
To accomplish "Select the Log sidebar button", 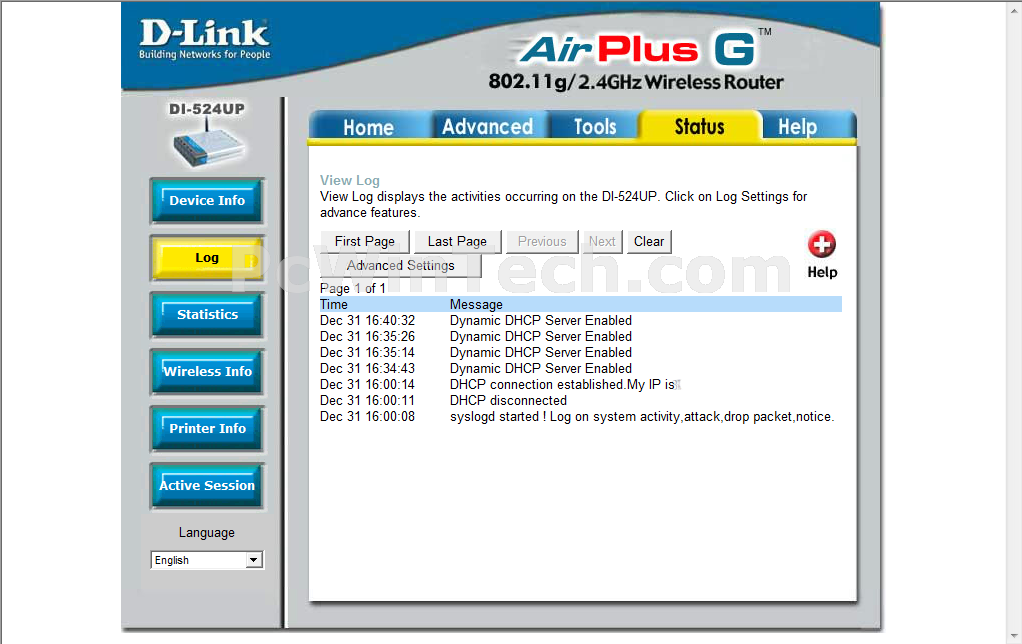I will 207,257.
